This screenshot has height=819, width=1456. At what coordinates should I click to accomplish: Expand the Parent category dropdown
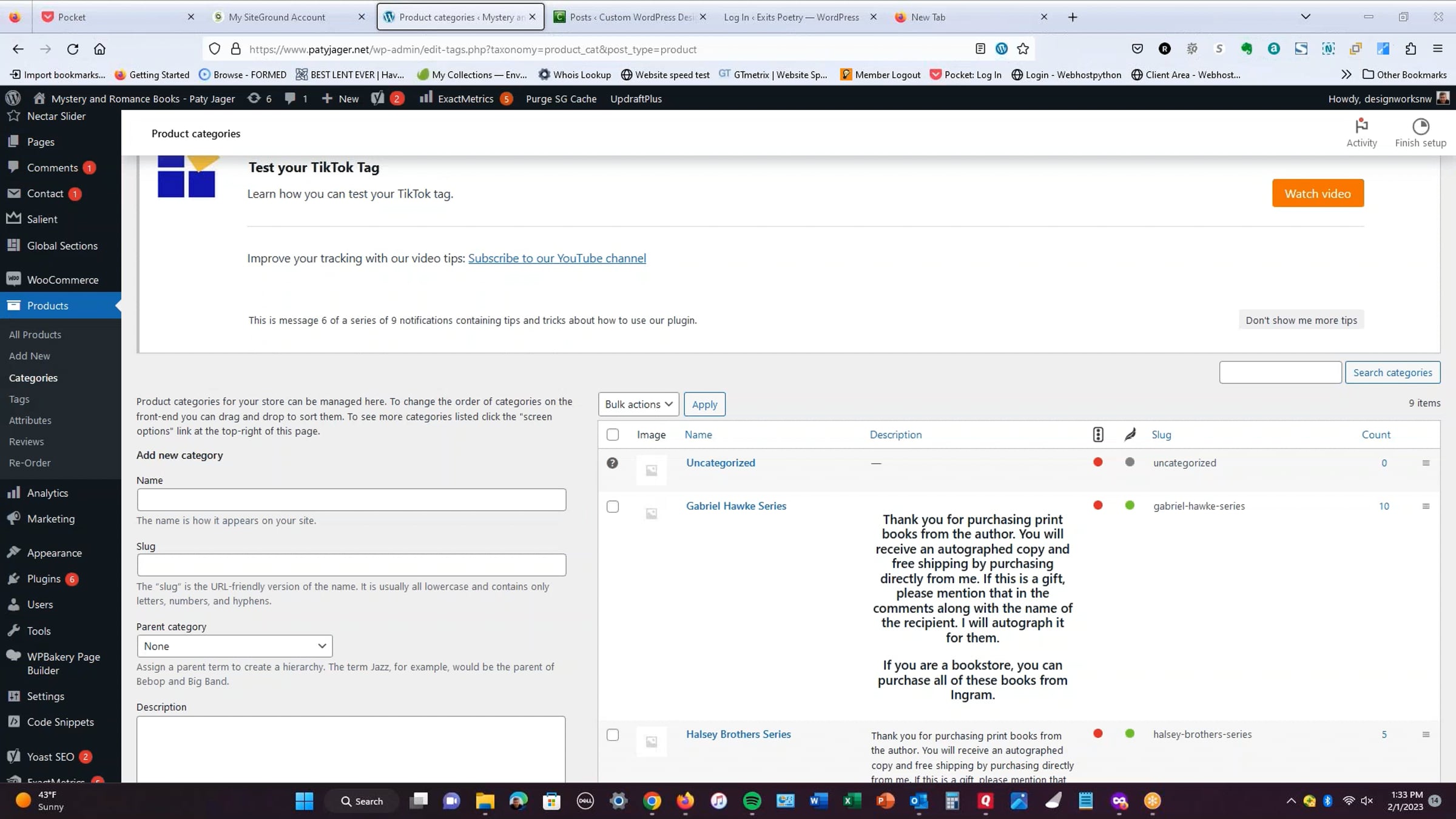coord(235,646)
